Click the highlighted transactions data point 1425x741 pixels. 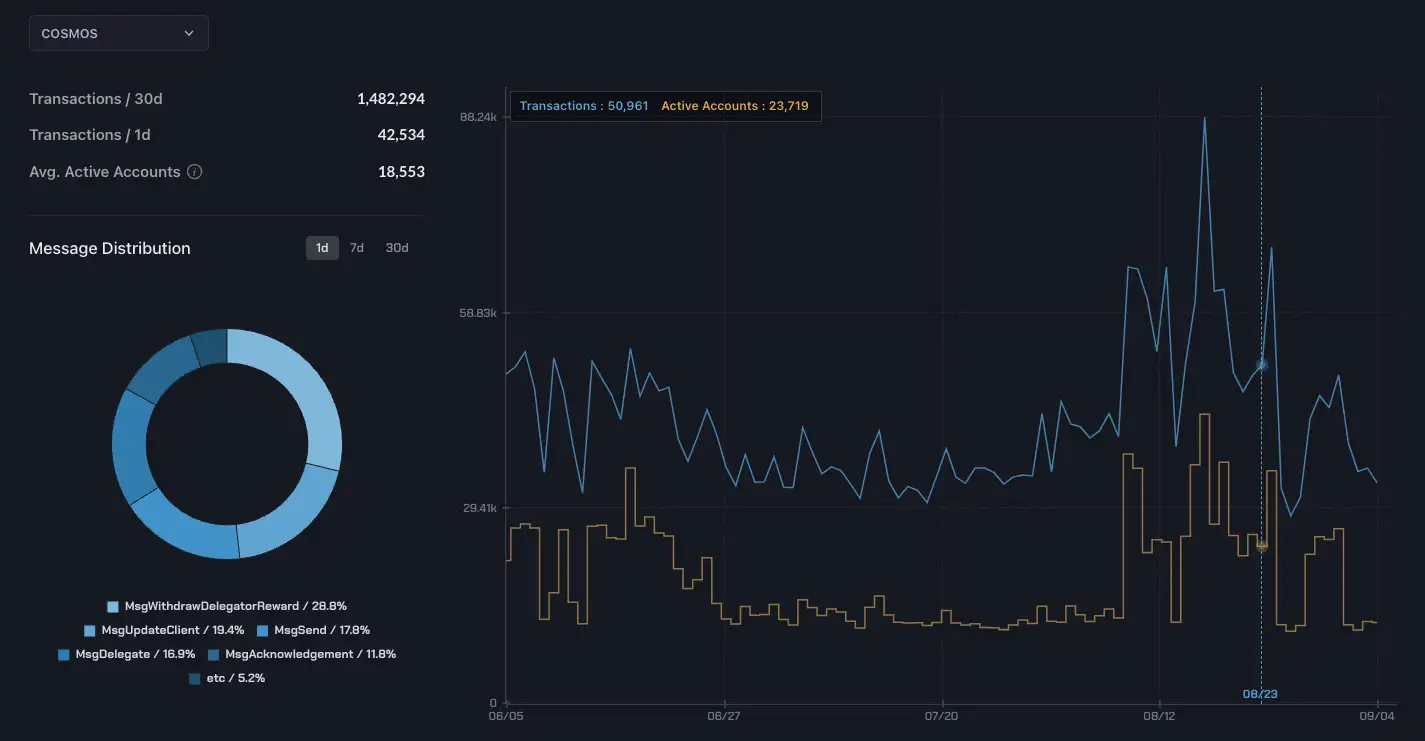[1260, 365]
